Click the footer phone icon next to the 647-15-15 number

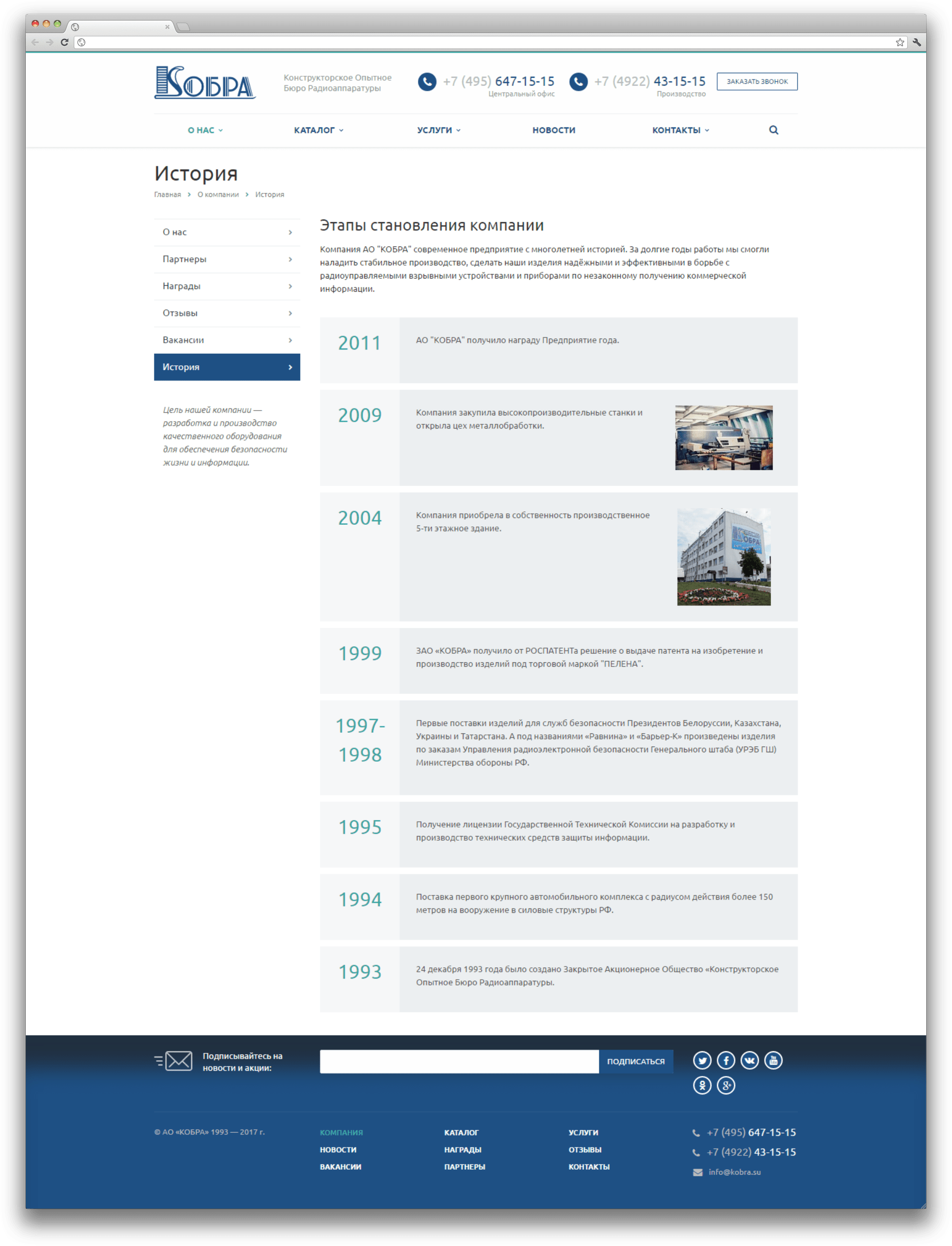point(697,1133)
